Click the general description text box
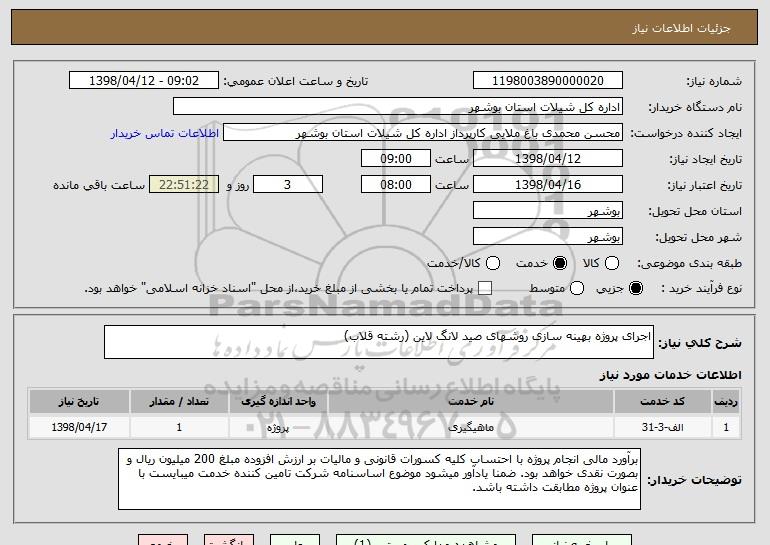 379,342
